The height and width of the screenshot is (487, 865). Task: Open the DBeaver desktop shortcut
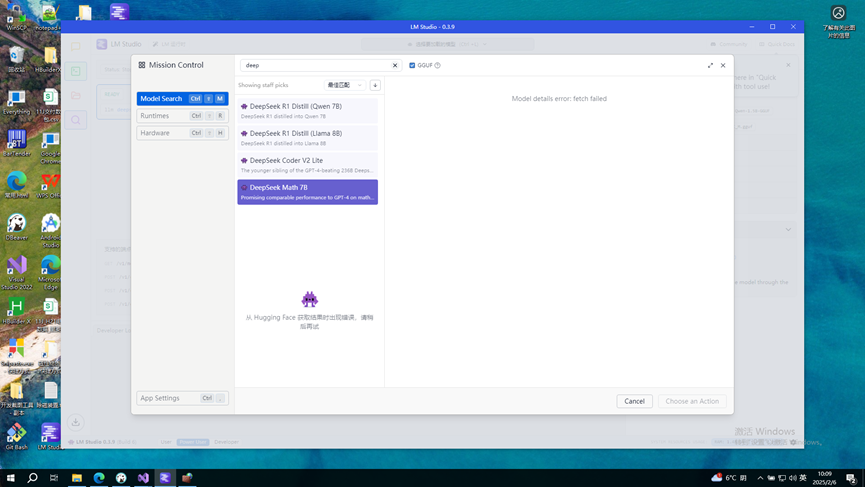[17, 227]
